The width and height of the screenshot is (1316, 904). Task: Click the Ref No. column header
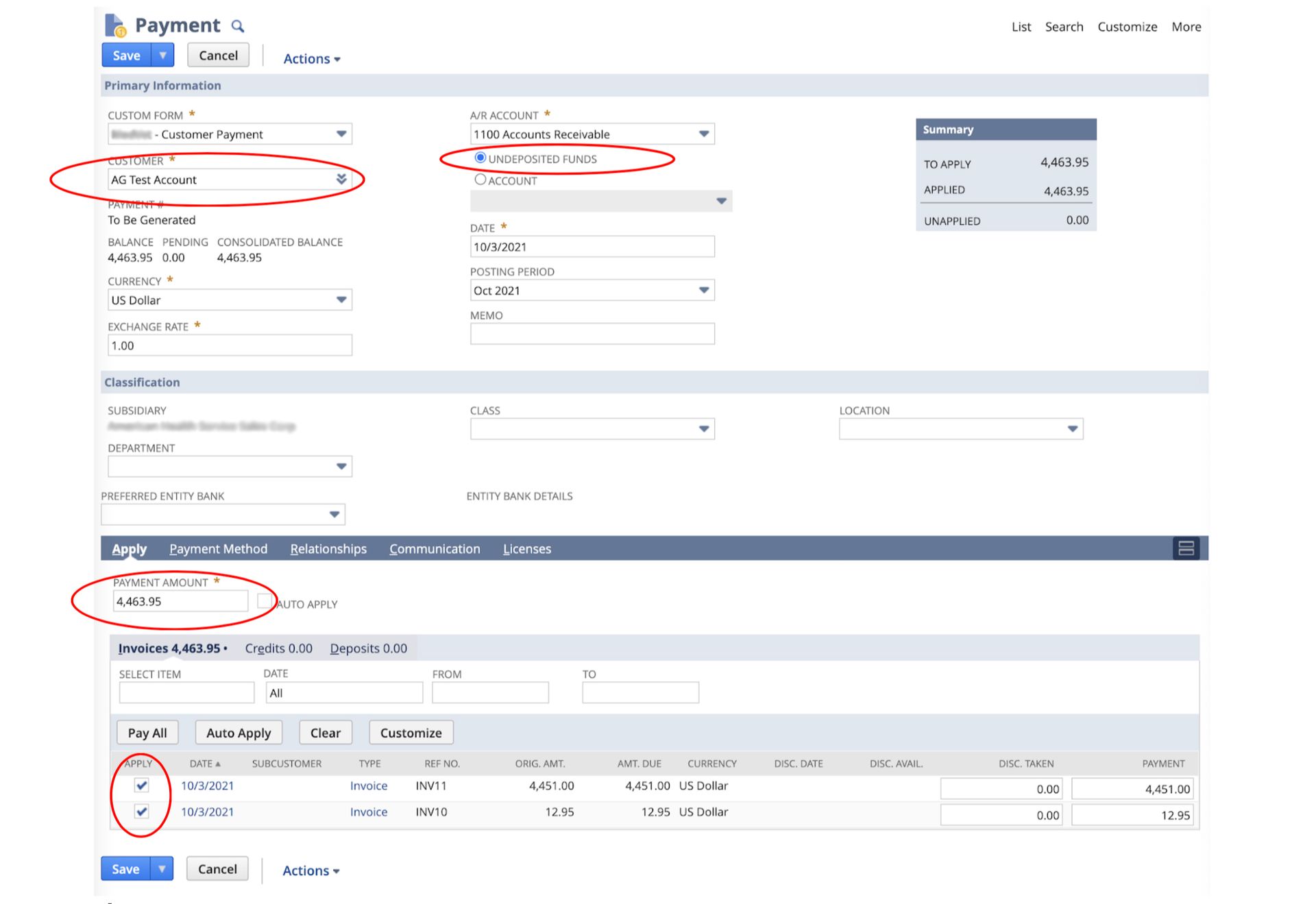click(442, 763)
